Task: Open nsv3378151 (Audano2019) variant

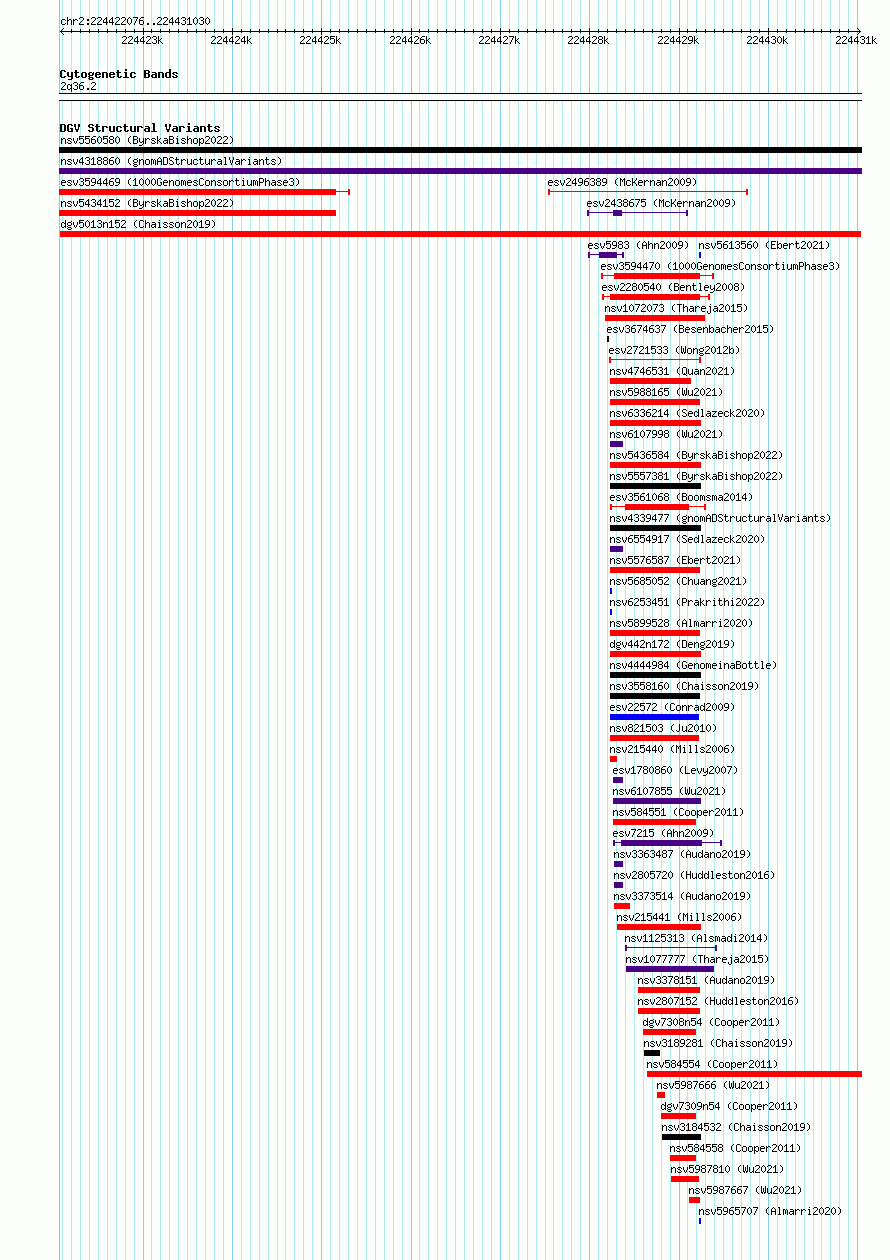Action: (x=706, y=980)
